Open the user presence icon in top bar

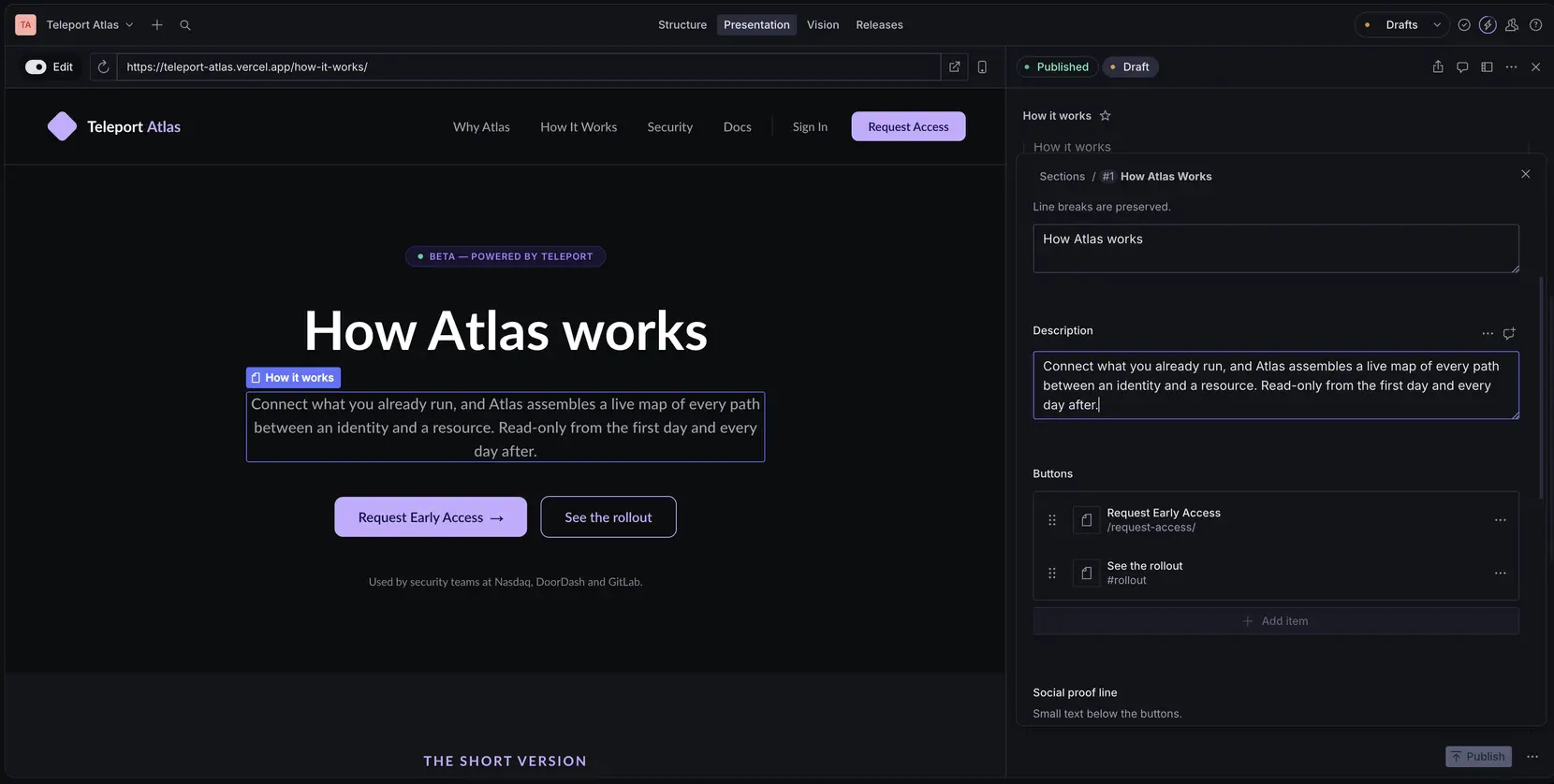point(1512,25)
